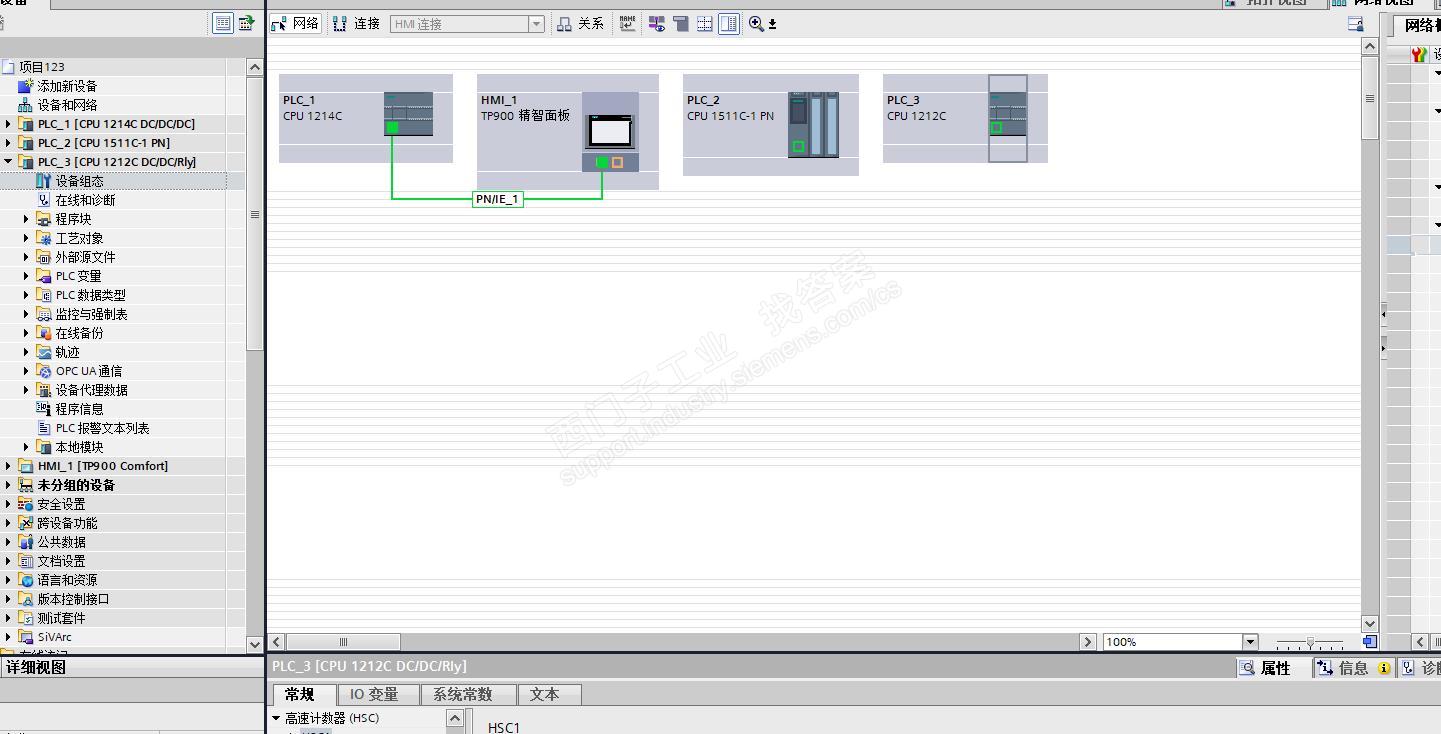Click the 未分组的设备 icon
The height and width of the screenshot is (734, 1441).
26,485
